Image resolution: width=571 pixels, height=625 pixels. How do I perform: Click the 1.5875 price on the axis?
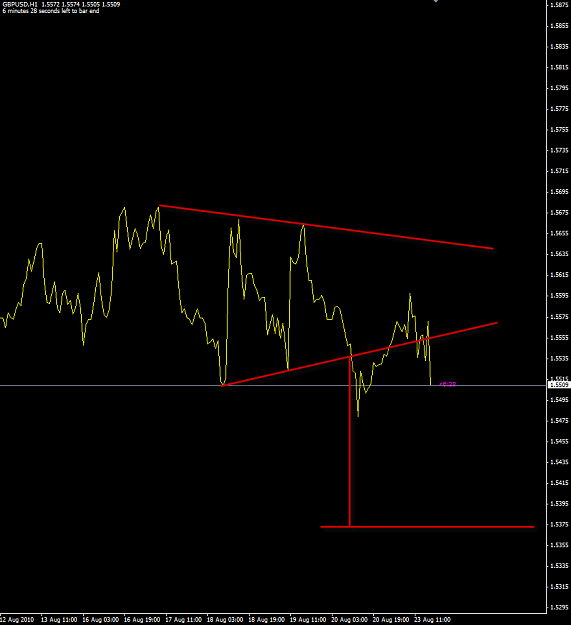pos(559,5)
